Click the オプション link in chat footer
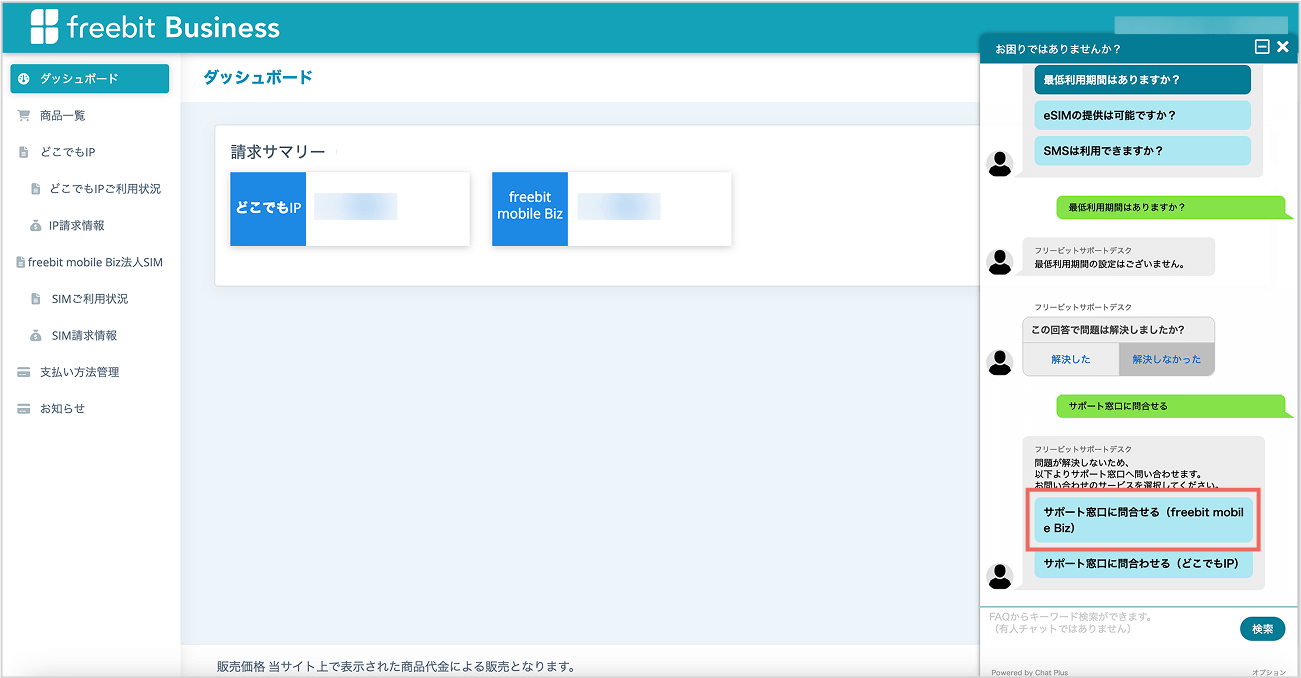 coord(1268,673)
